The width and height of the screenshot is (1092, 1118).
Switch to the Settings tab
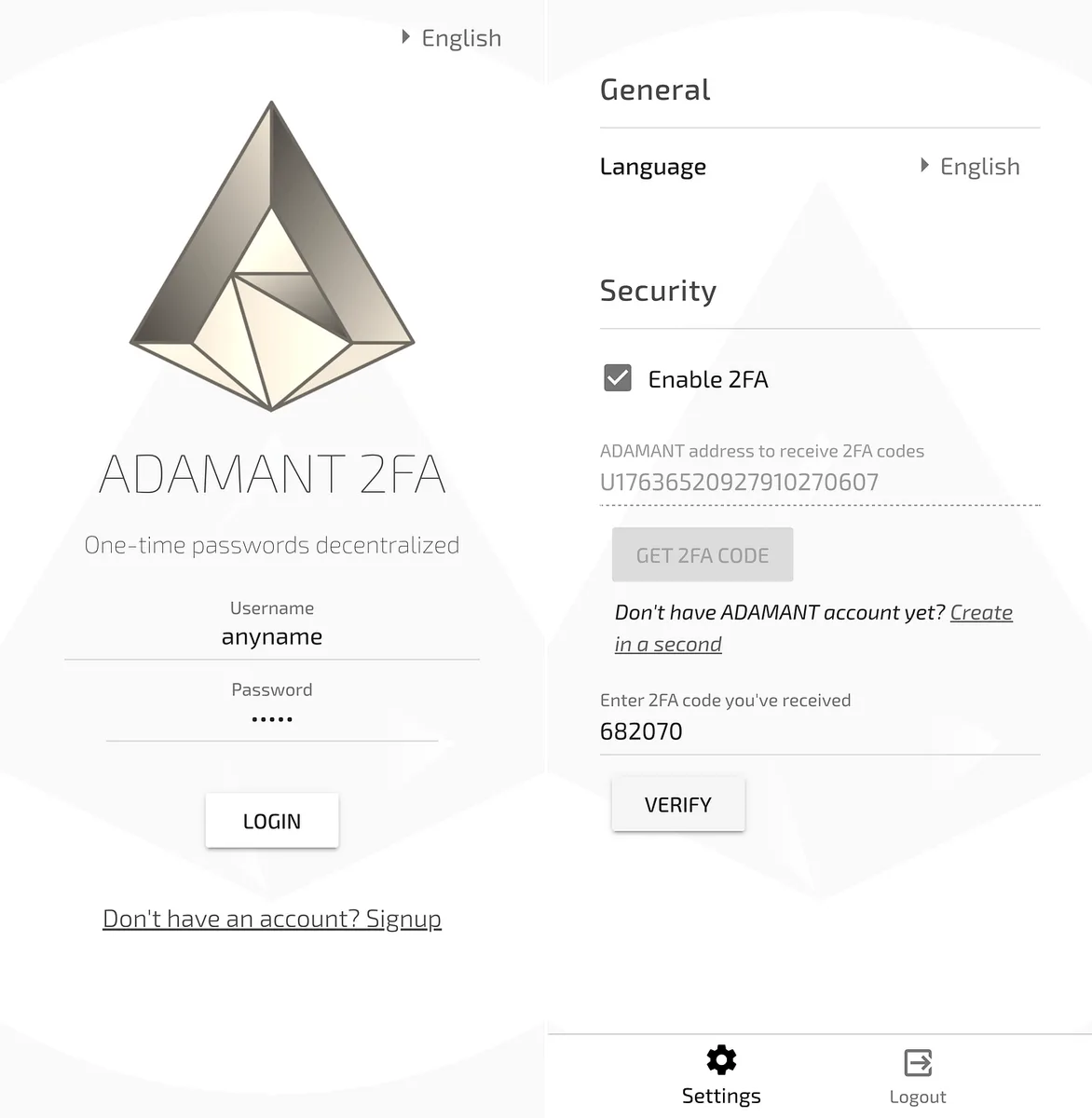pos(721,1074)
